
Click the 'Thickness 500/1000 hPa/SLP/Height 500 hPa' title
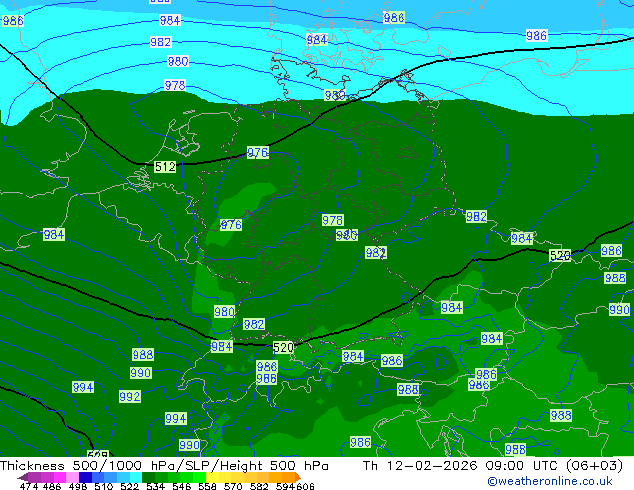tap(164, 466)
